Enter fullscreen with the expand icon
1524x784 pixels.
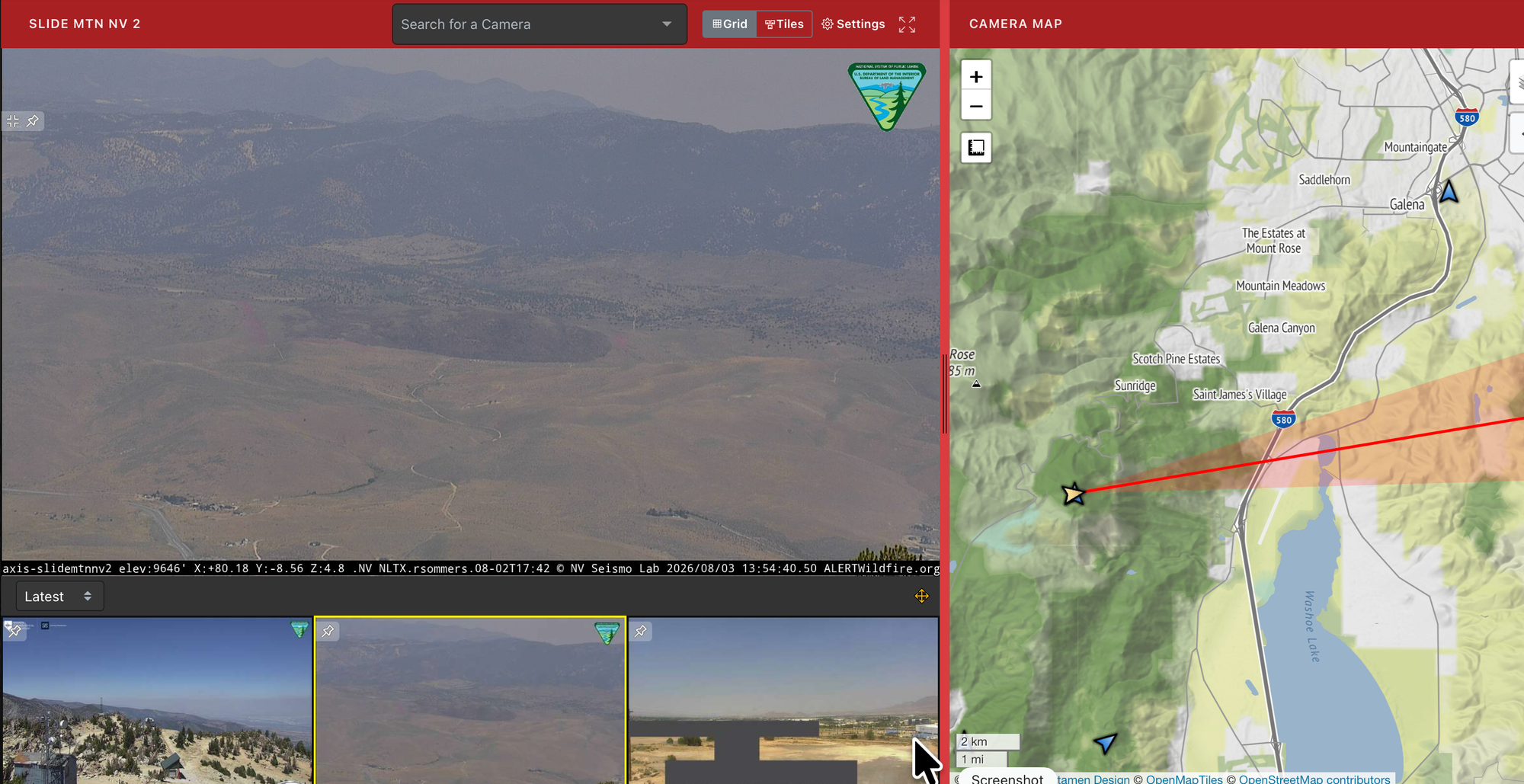pos(907,24)
